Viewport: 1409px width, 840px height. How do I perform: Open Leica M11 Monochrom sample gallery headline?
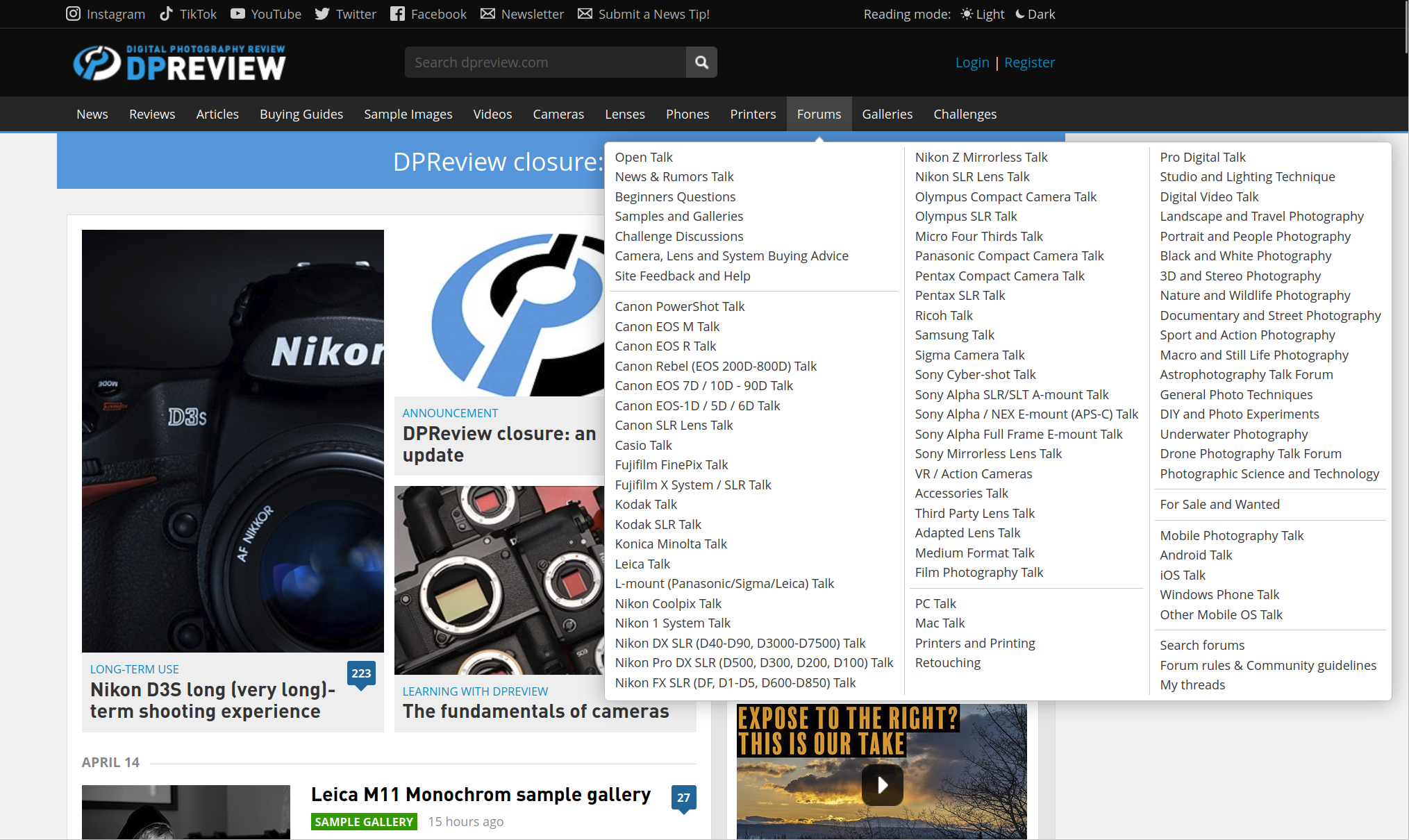tap(481, 795)
